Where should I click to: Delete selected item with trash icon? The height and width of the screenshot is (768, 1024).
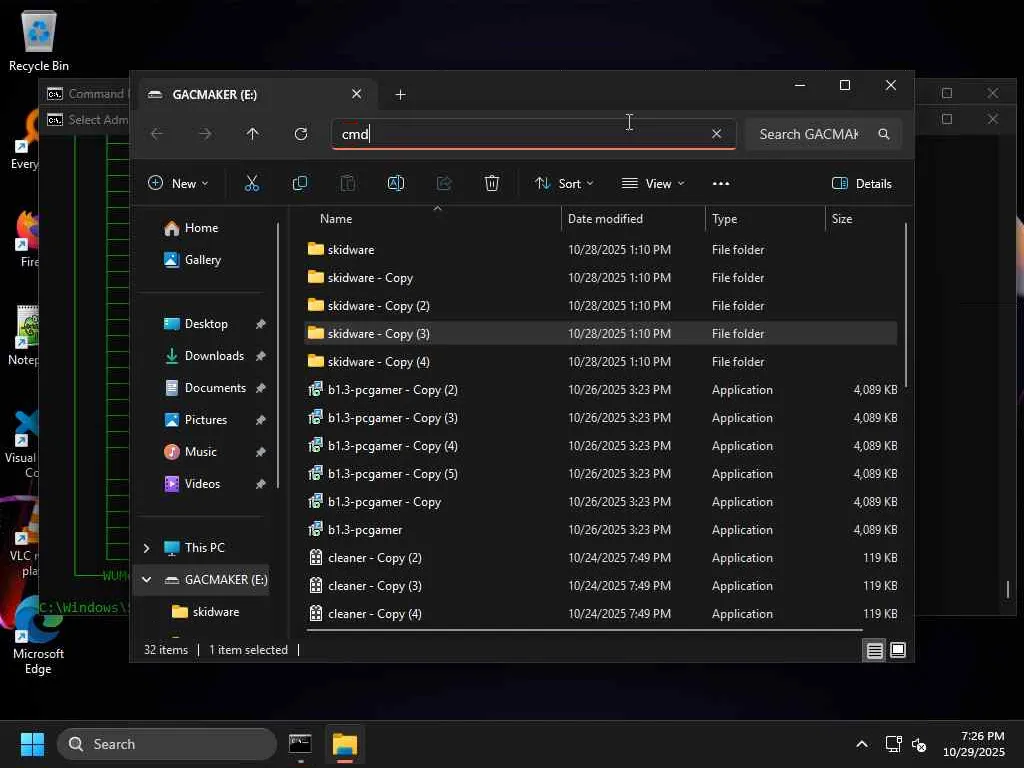click(x=492, y=183)
